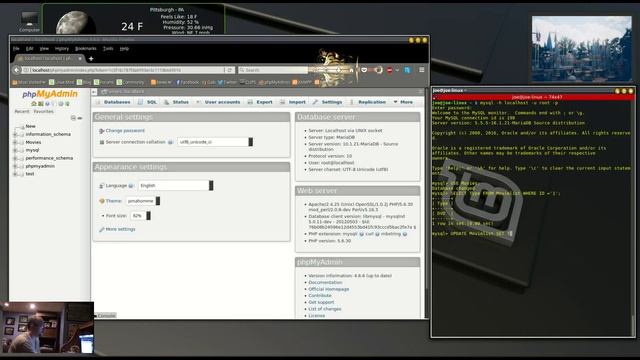Click the sidebar log out icon
The height and width of the screenshot is (360, 640).
40,104
